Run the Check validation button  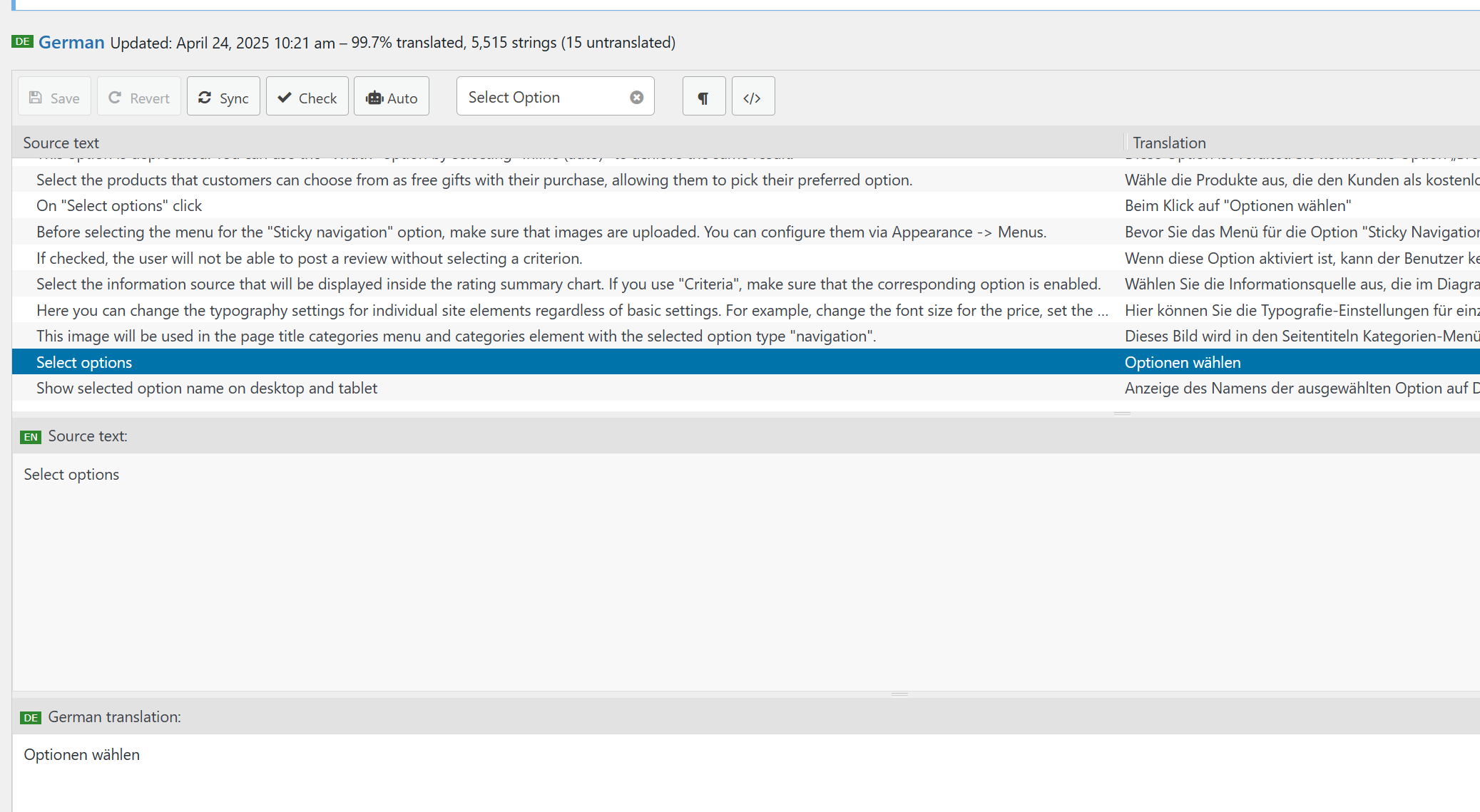click(307, 96)
